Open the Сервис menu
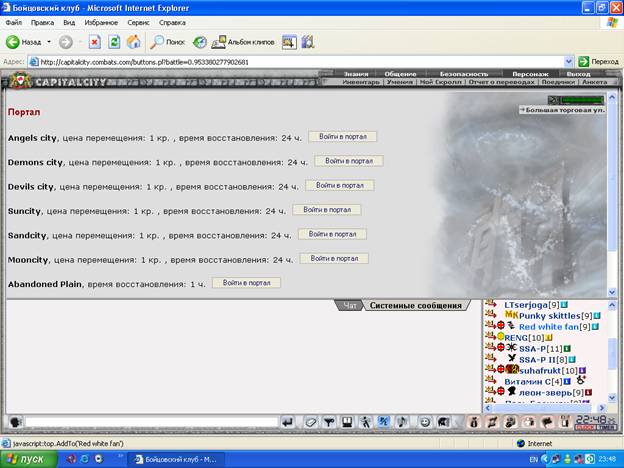Viewport: 624px width, 468px height. pyautogui.click(x=138, y=23)
